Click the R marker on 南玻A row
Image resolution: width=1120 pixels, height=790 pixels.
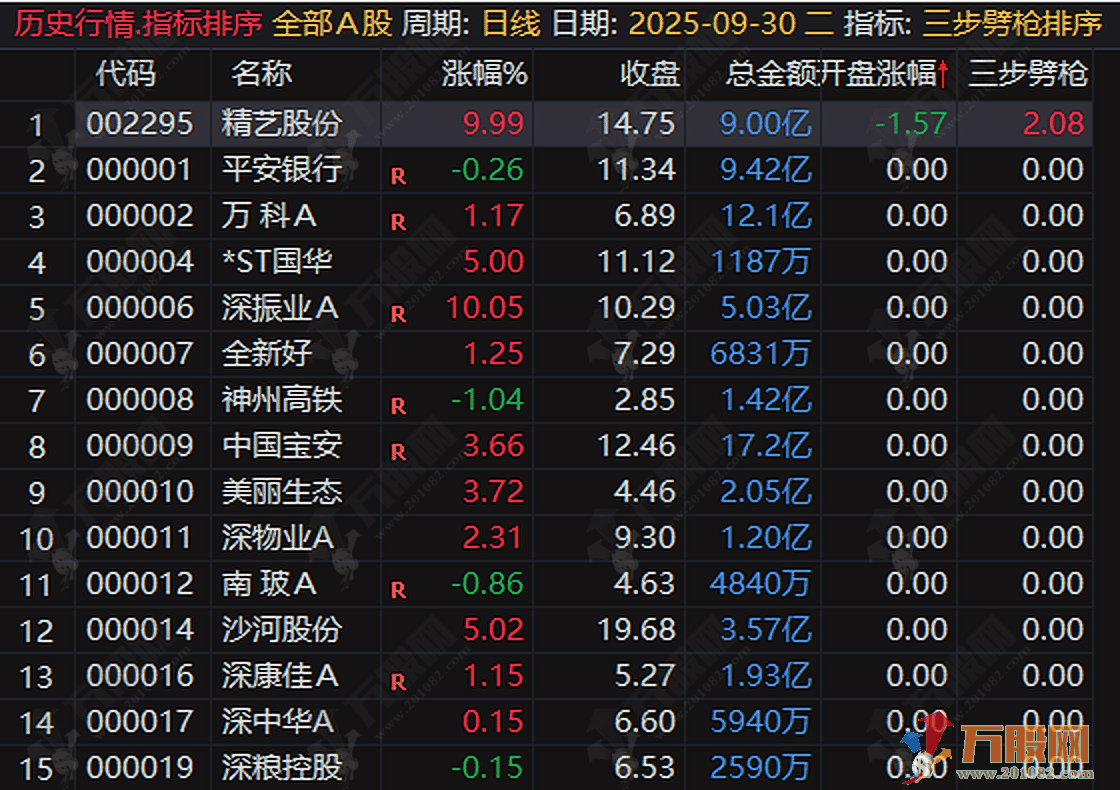coord(398,591)
